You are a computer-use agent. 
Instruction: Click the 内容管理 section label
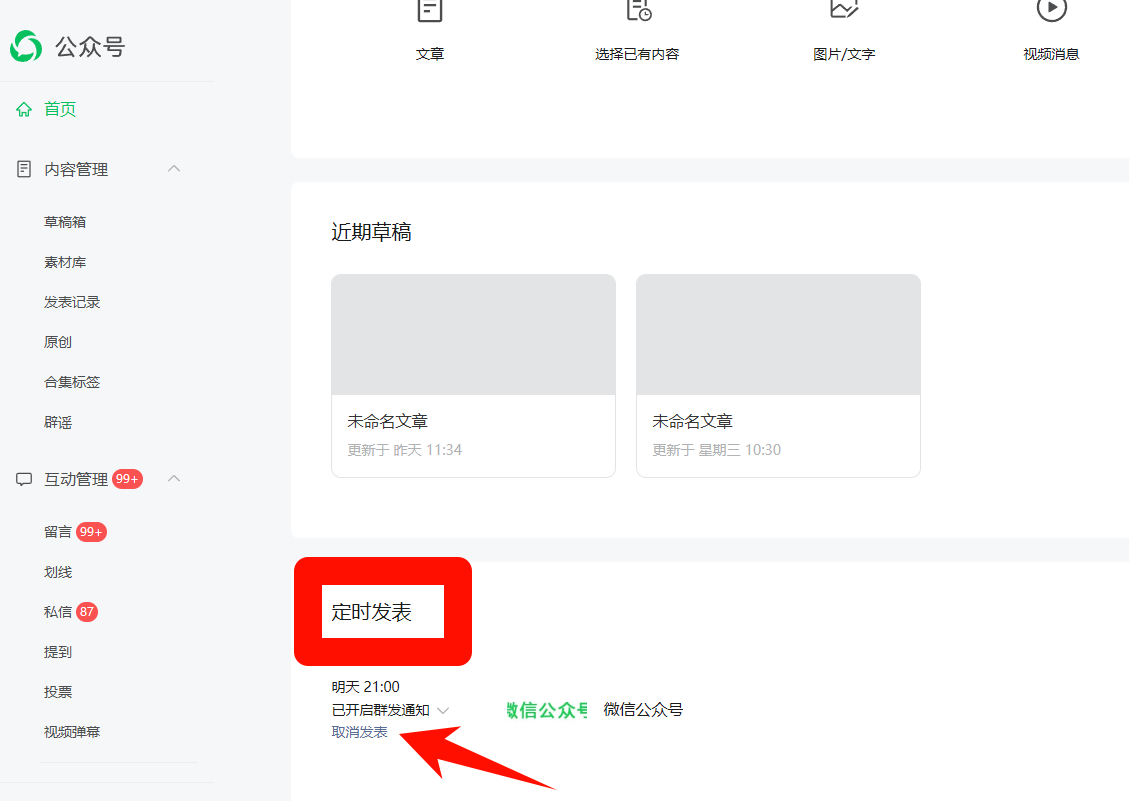76,169
